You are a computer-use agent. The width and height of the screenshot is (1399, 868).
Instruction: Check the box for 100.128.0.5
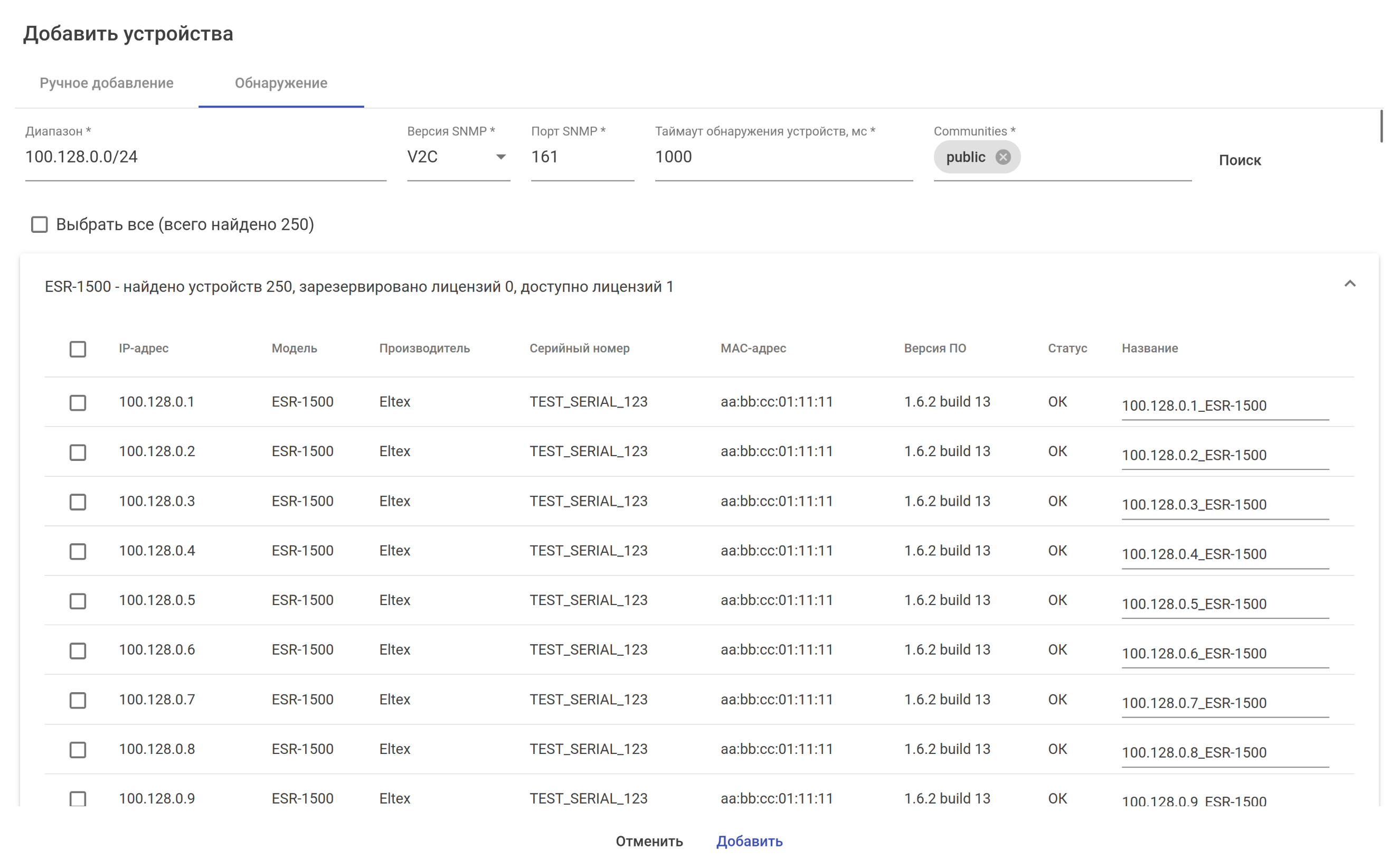click(78, 601)
